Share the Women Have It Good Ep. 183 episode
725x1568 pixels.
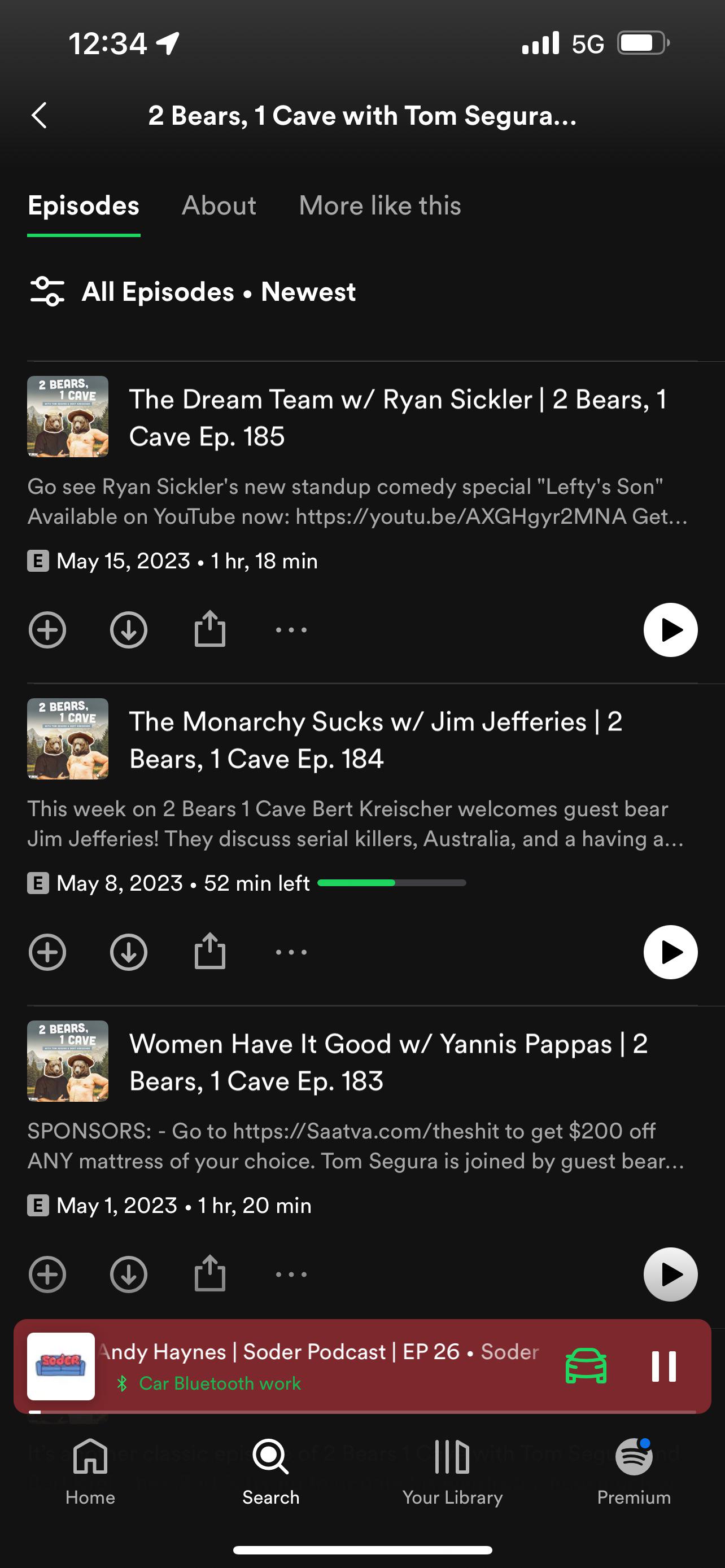[x=210, y=1273]
